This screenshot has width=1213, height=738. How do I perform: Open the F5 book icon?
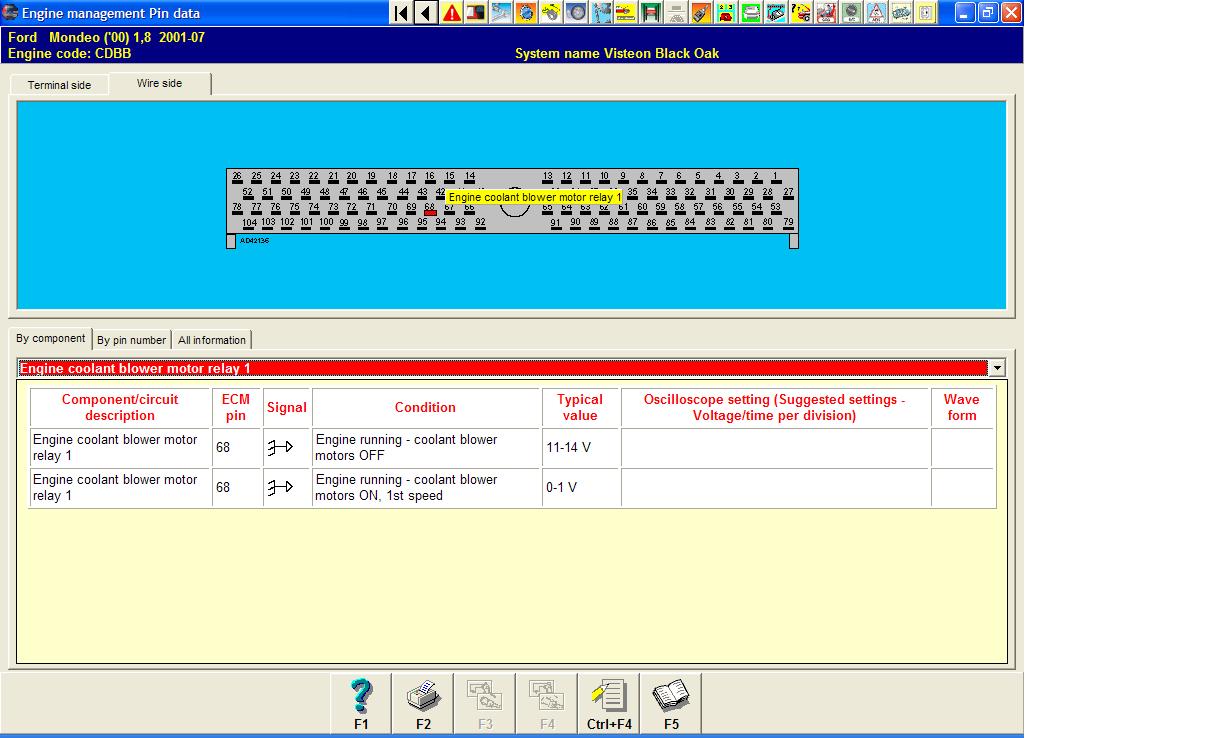coord(671,704)
